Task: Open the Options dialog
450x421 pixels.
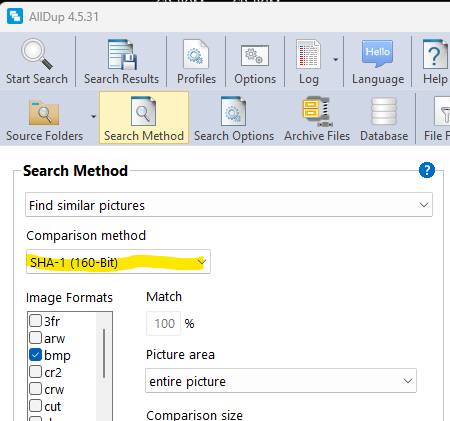Action: (255, 62)
